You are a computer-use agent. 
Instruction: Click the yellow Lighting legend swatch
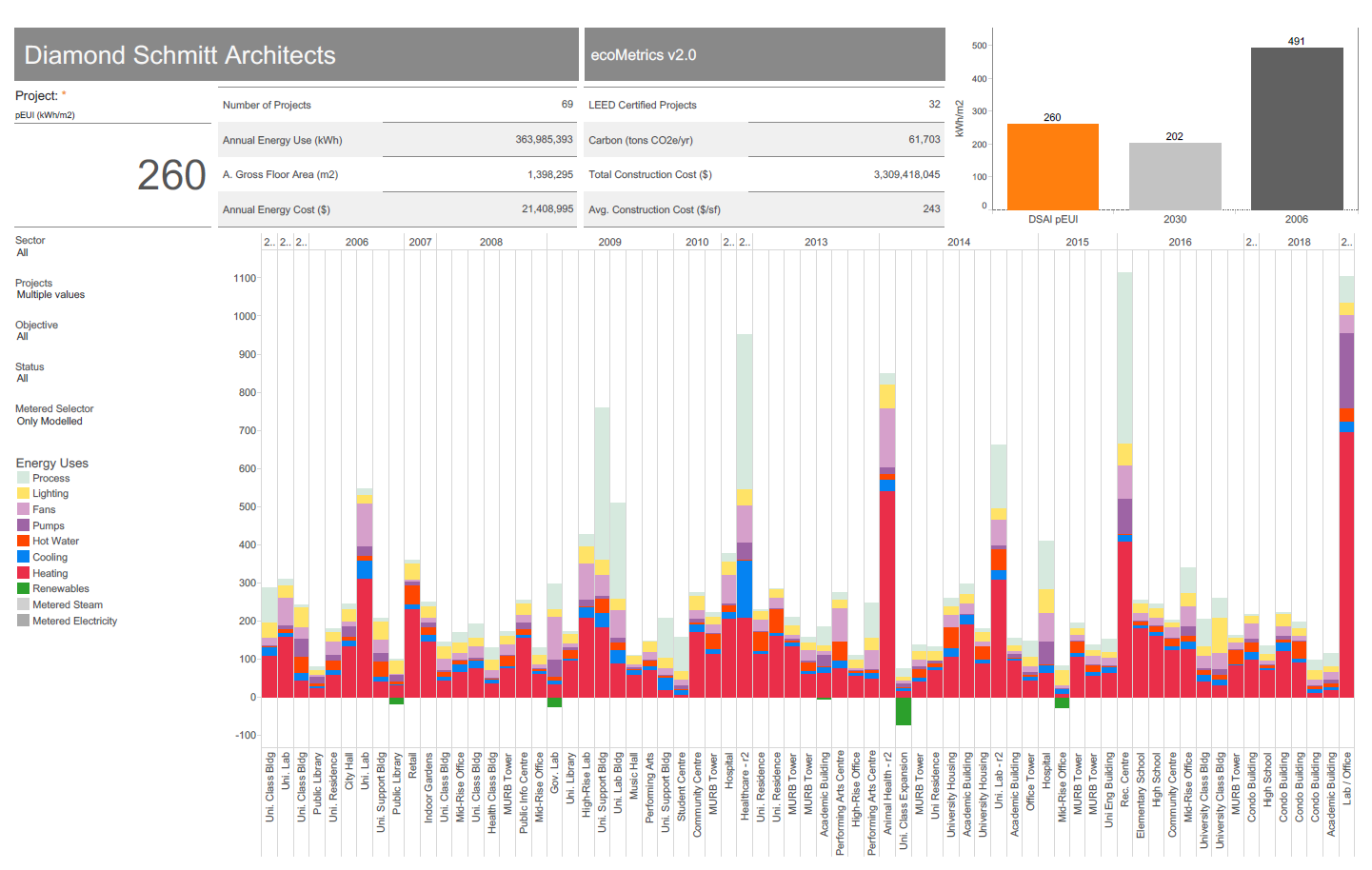tap(23, 493)
